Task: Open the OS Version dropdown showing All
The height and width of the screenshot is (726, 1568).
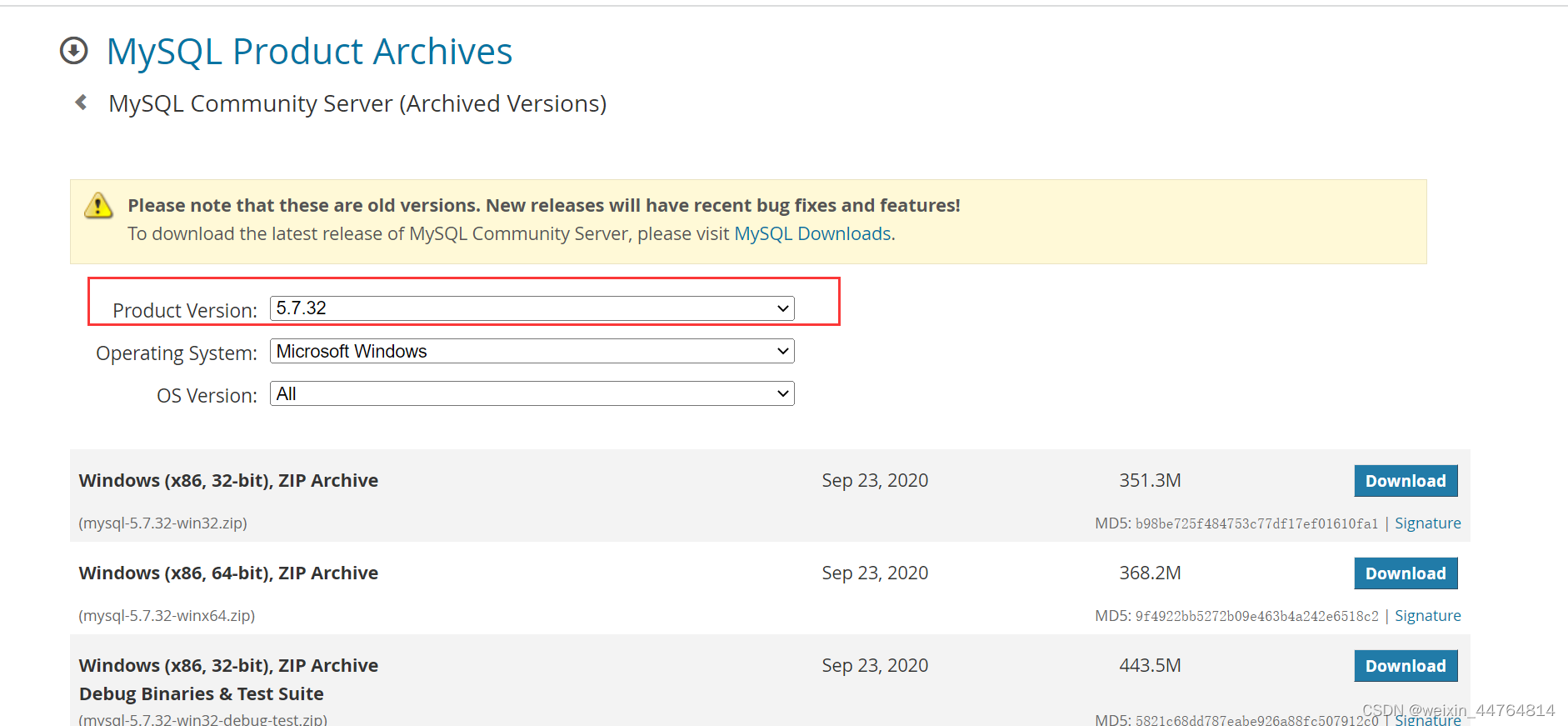Action: [532, 393]
